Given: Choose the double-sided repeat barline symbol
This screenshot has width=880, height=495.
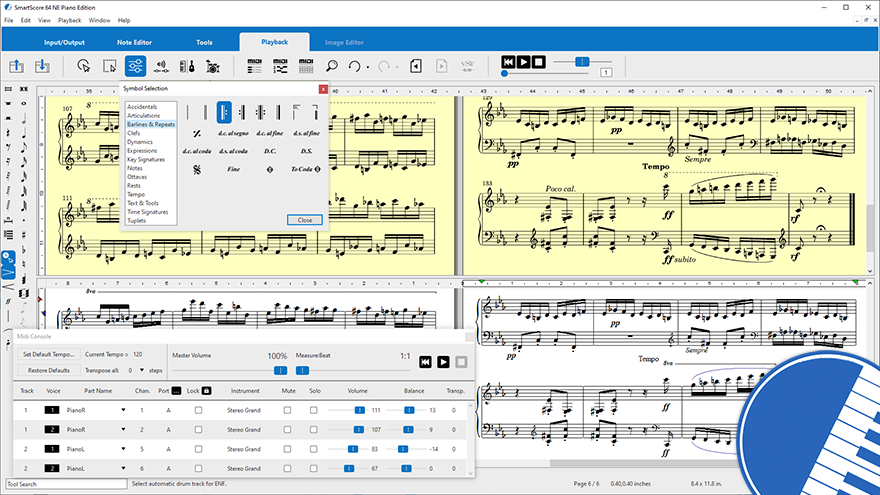Looking at the screenshot, I should tap(260, 112).
